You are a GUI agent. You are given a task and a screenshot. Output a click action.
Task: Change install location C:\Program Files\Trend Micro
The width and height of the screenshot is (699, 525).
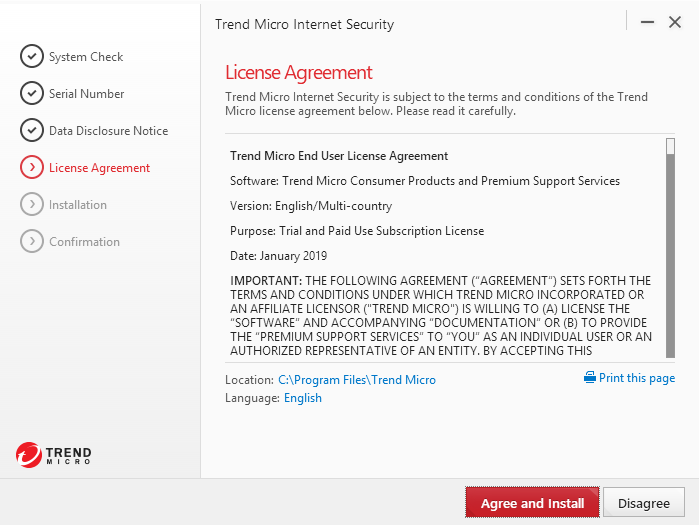(x=357, y=380)
